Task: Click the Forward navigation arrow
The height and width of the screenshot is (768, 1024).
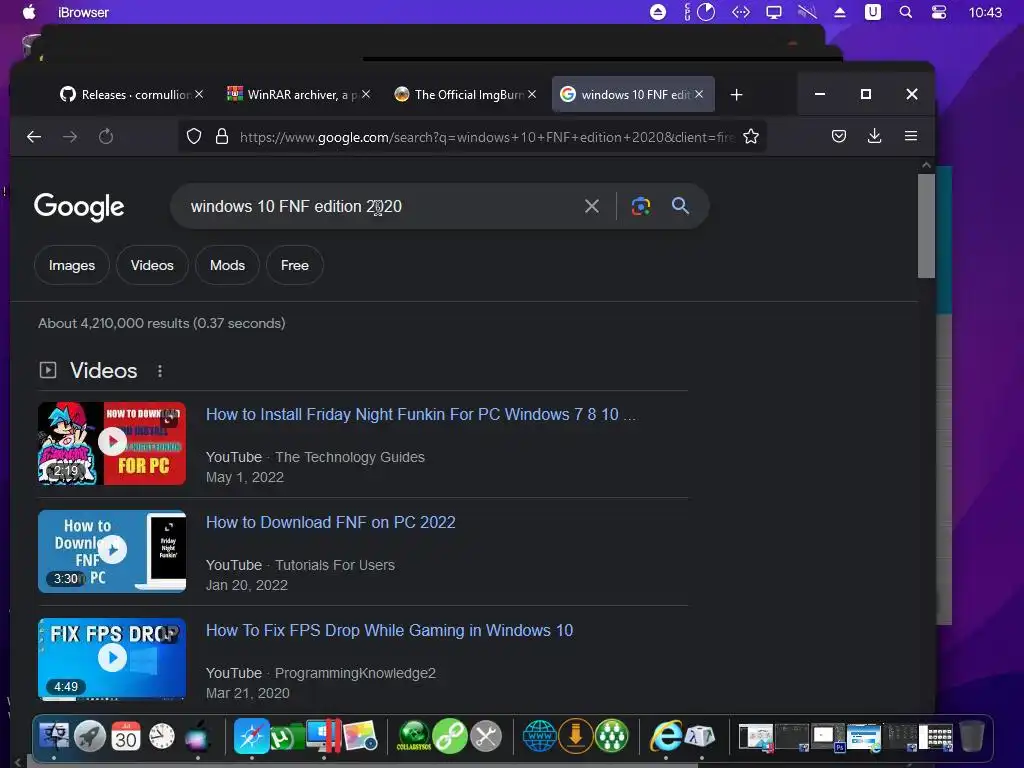Action: 70,136
